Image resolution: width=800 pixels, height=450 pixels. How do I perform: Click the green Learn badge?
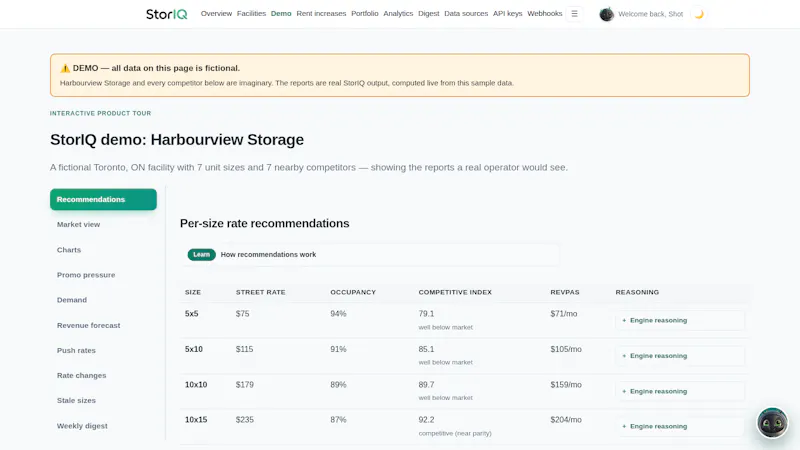202,255
